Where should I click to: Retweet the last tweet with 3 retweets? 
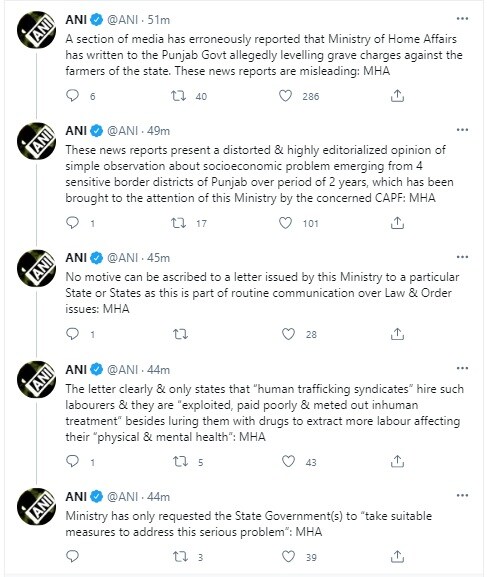pos(180,556)
